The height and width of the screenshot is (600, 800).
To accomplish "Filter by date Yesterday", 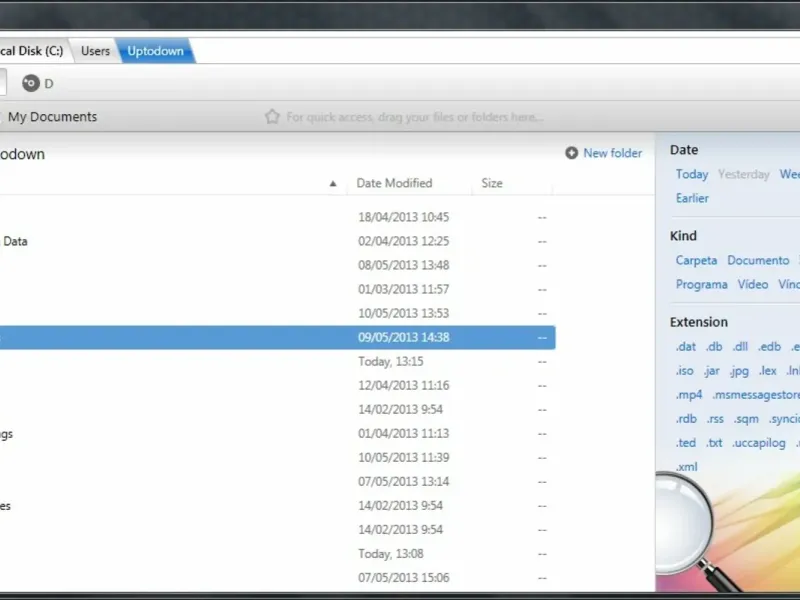I will click(743, 174).
